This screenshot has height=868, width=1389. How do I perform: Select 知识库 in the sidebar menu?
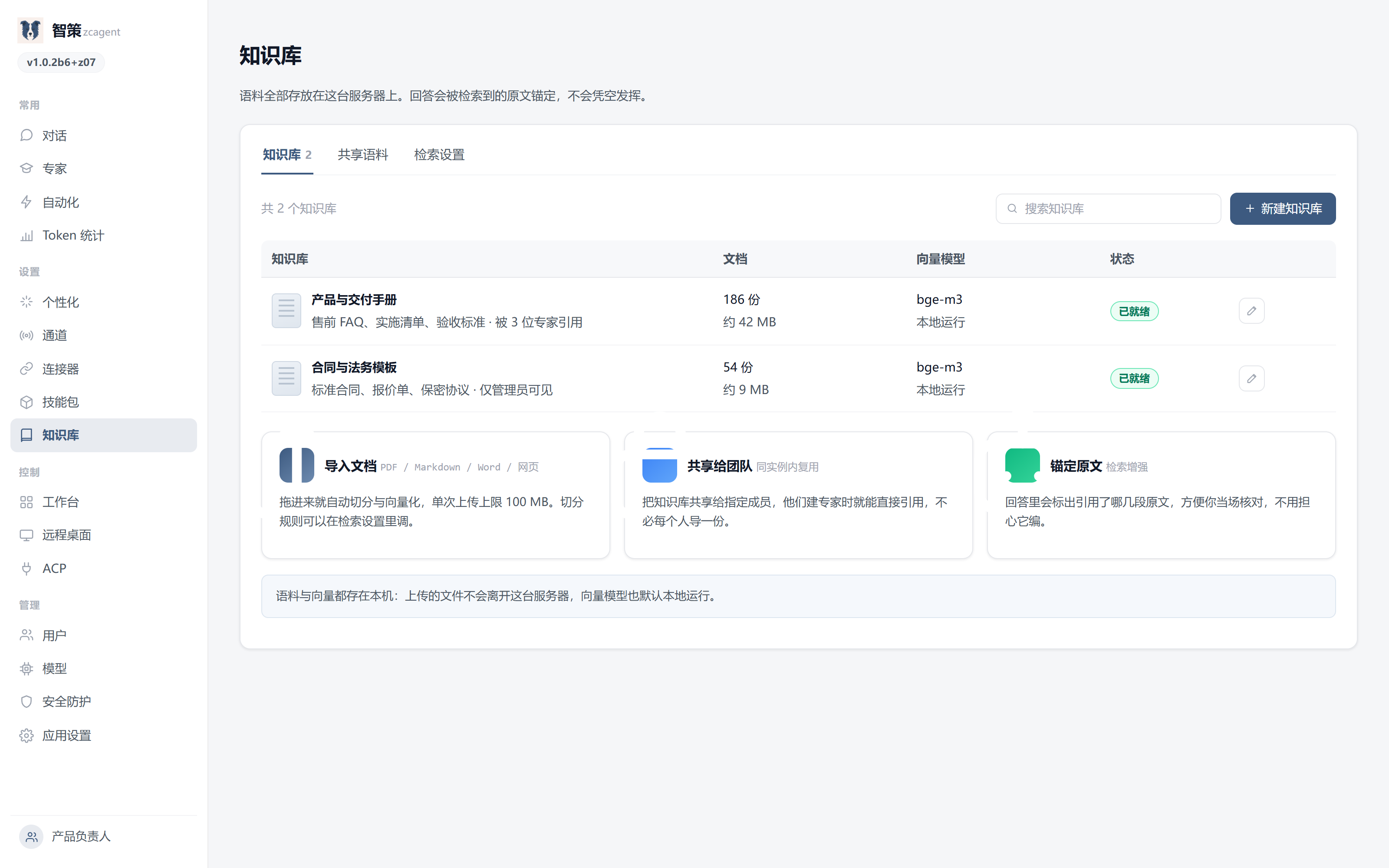tap(103, 435)
